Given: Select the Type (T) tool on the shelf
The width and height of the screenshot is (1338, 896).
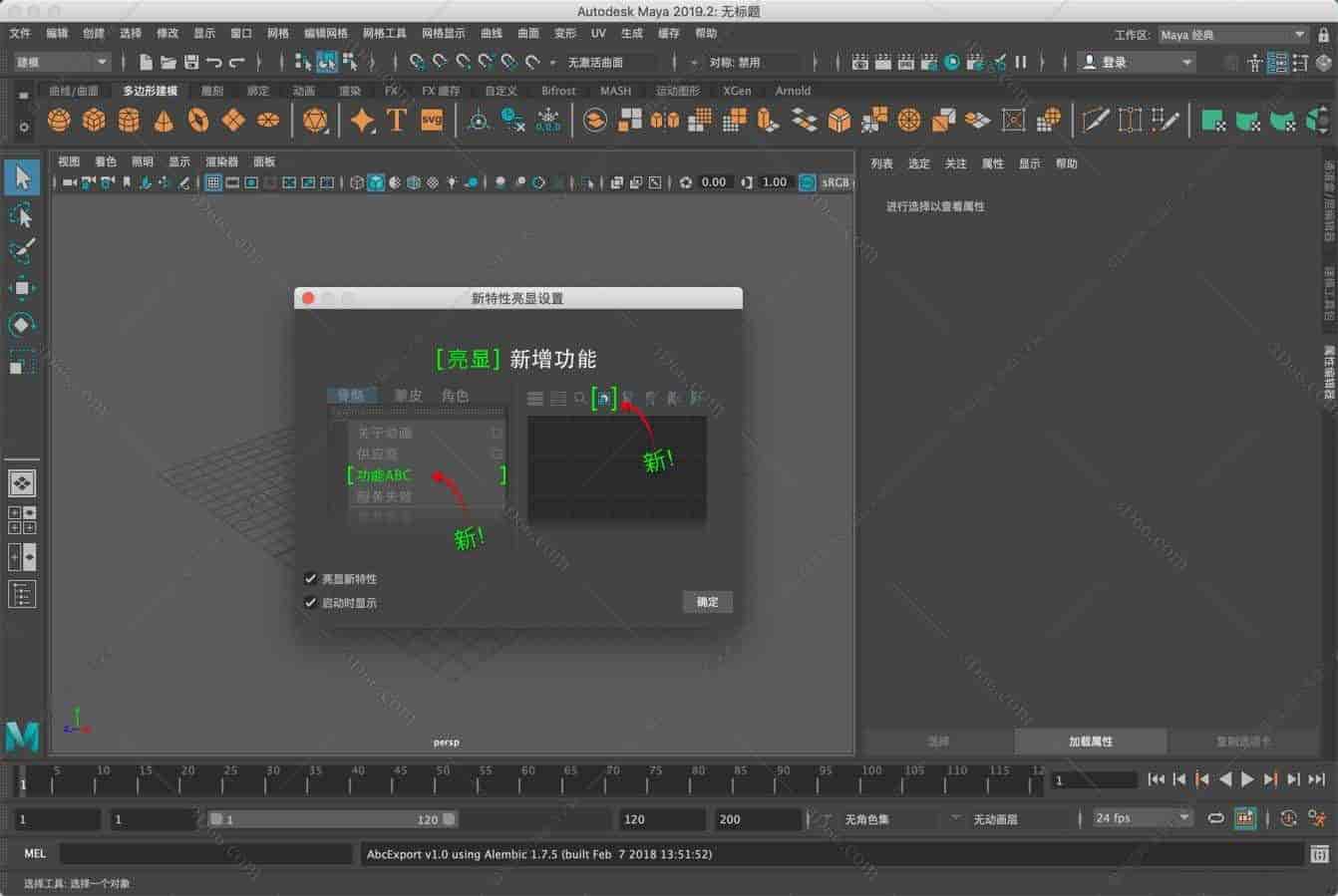Looking at the screenshot, I should pos(394,120).
